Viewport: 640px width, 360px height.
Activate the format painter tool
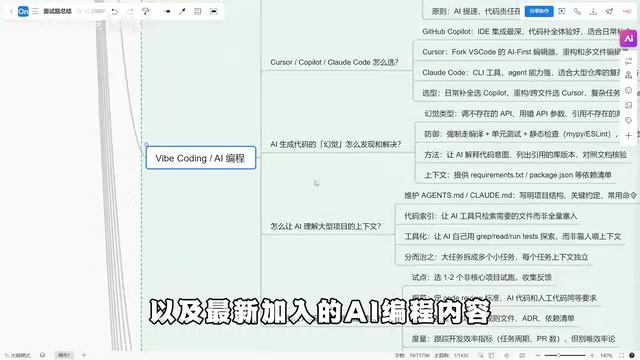146,11
